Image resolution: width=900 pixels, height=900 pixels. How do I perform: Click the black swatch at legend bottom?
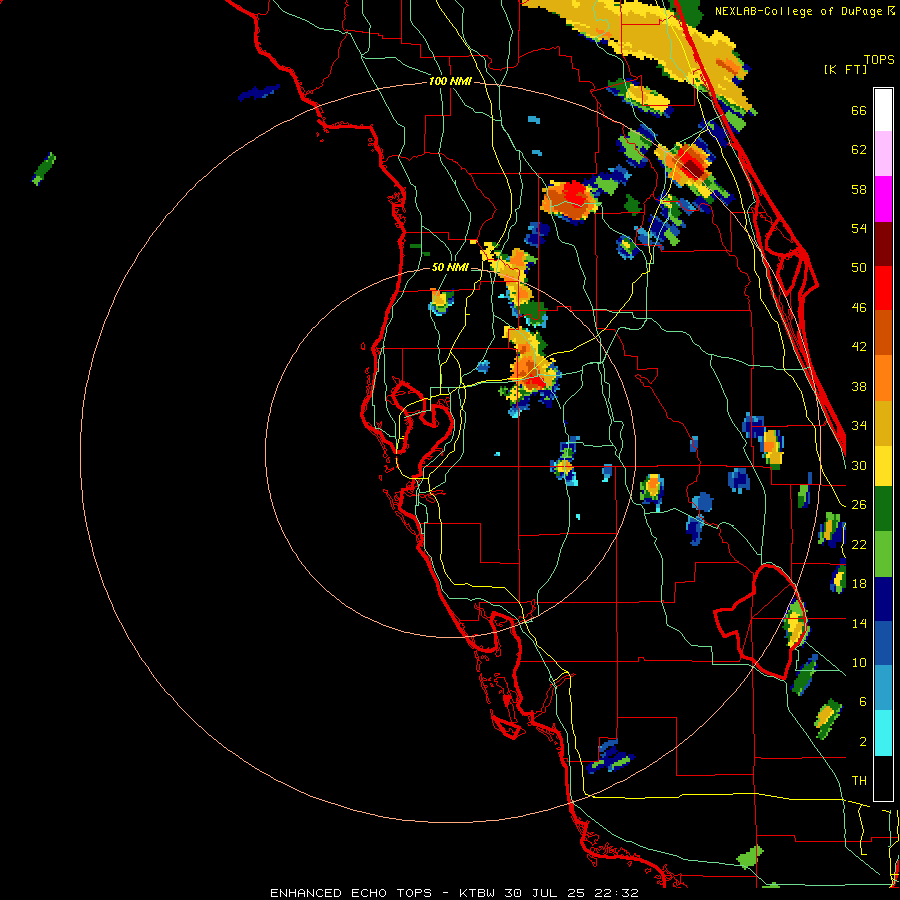click(883, 778)
